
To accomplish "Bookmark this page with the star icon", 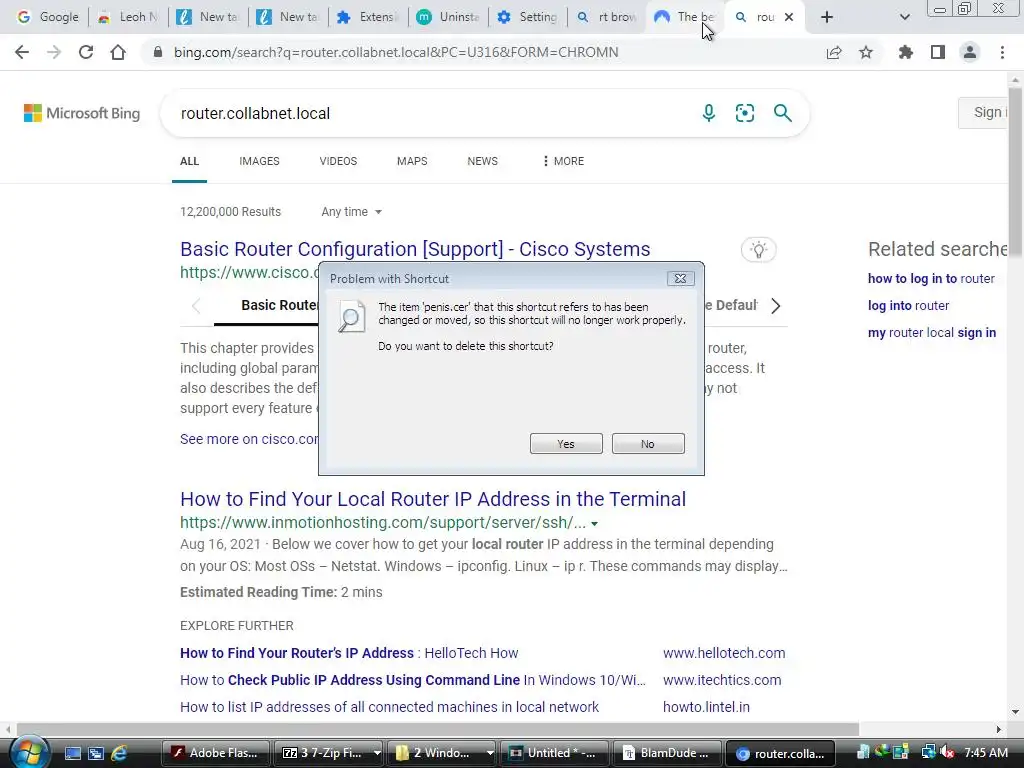I will (866, 52).
